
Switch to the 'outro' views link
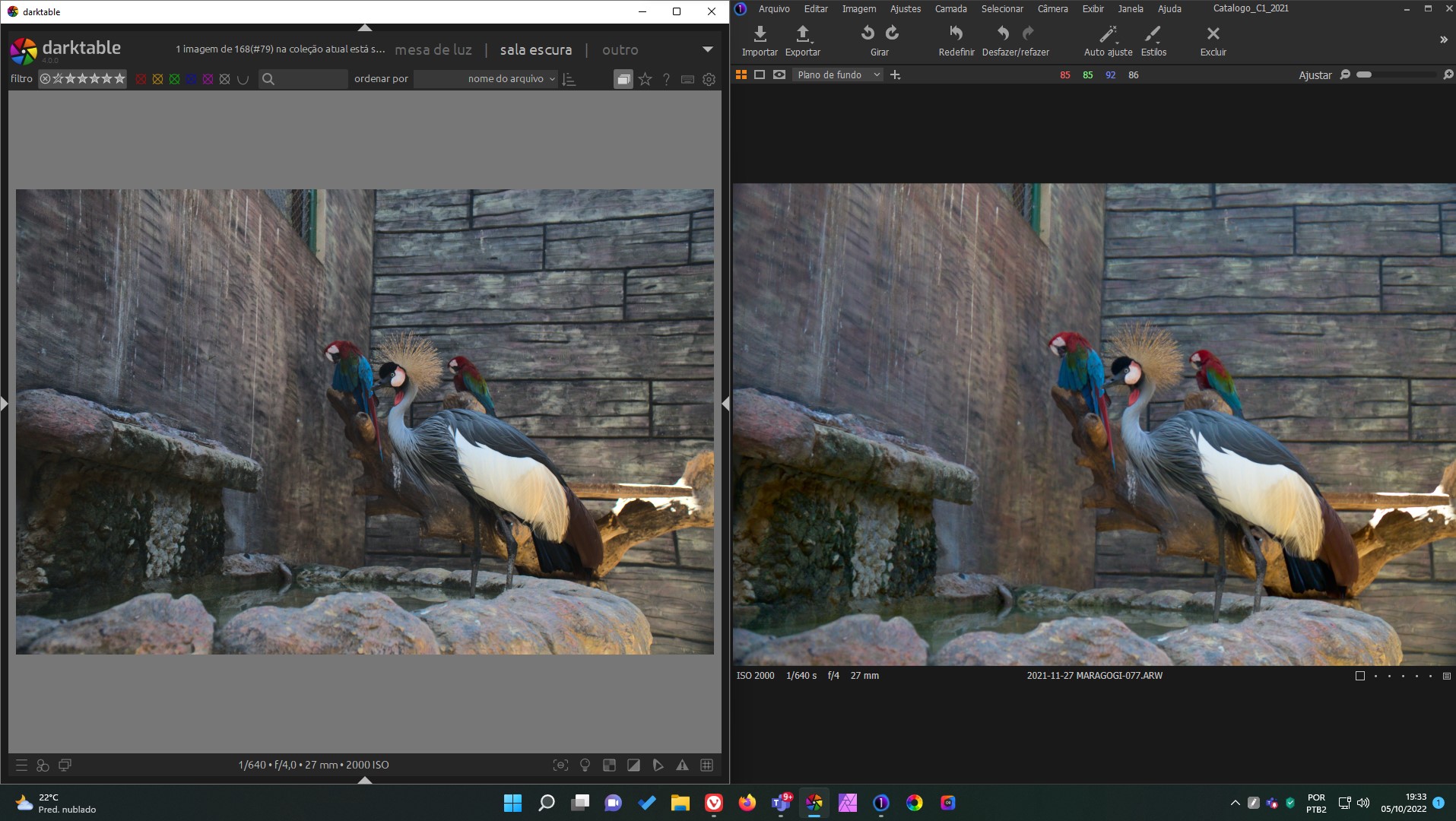(x=620, y=50)
